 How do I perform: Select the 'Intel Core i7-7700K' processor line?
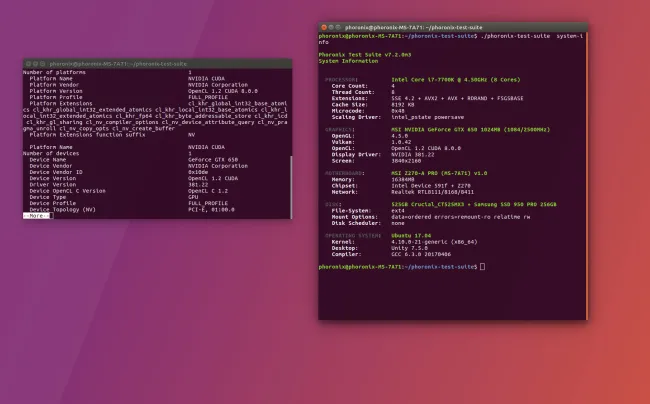pos(456,80)
